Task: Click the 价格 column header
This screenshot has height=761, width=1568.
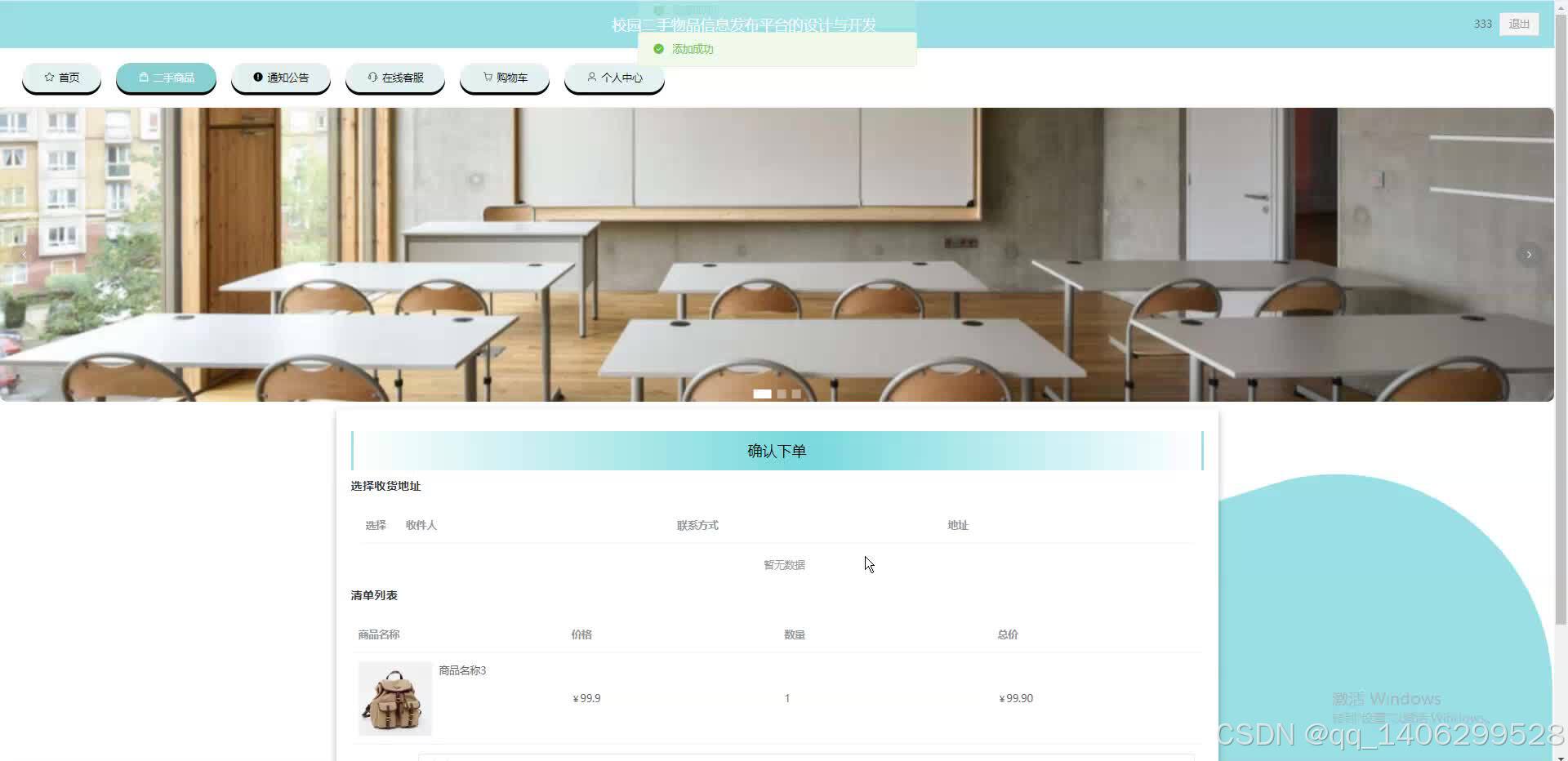Action: click(581, 634)
